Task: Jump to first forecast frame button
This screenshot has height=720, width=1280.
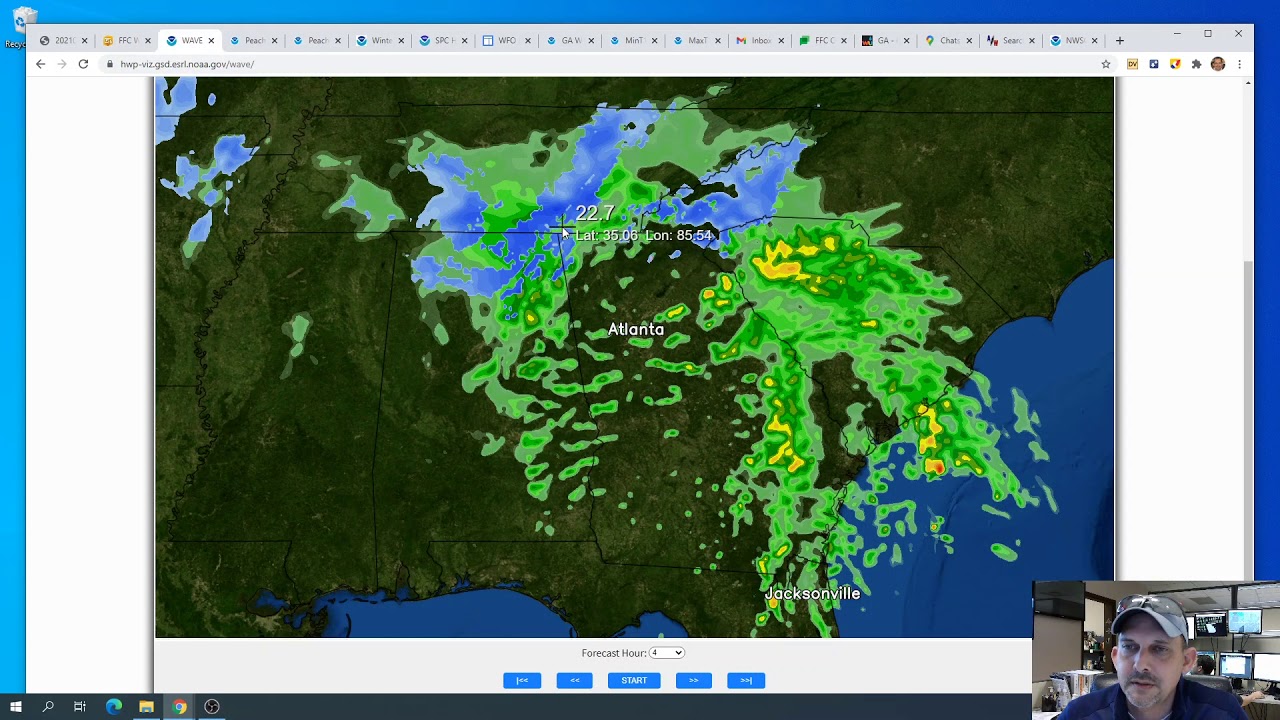Action: click(x=522, y=680)
